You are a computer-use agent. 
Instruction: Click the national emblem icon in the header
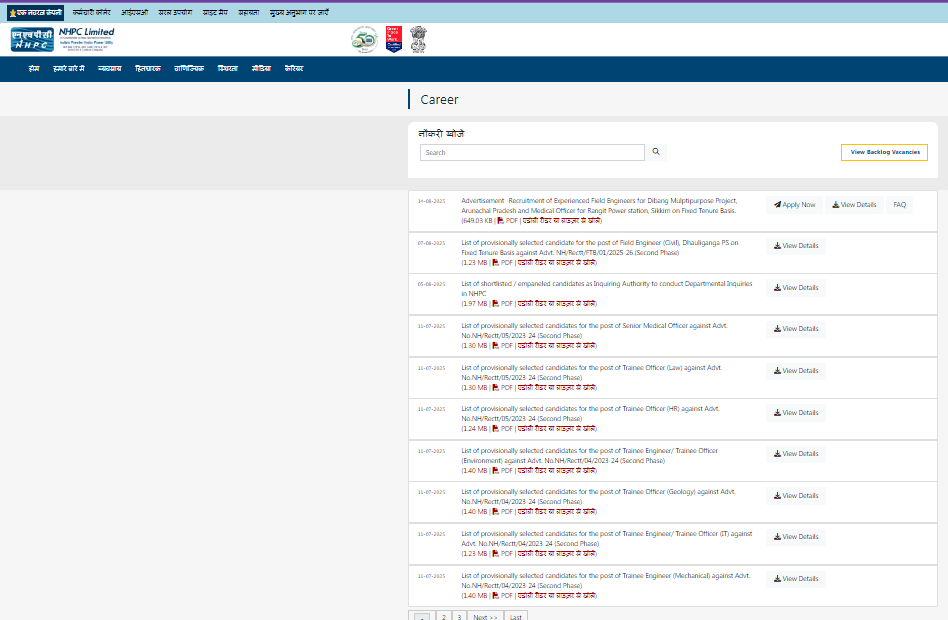tap(418, 38)
